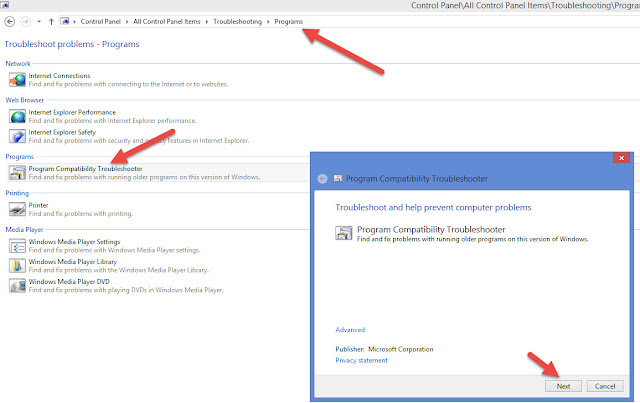Screen dimensions: 640x403
Task: Open Internet Explorer Performance troubleshooter text
Action: click(72, 112)
